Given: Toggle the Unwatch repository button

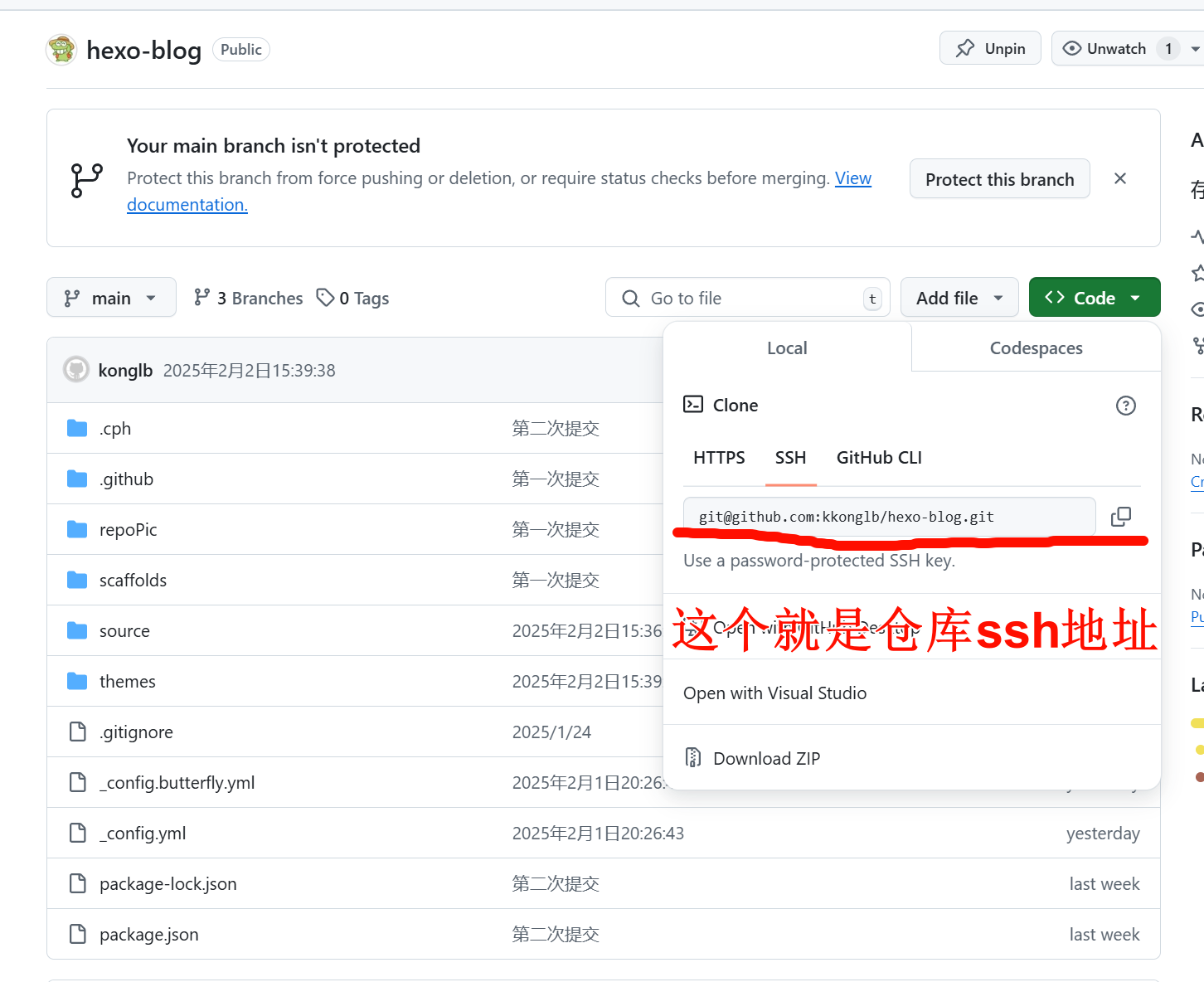Looking at the screenshot, I should point(1105,49).
